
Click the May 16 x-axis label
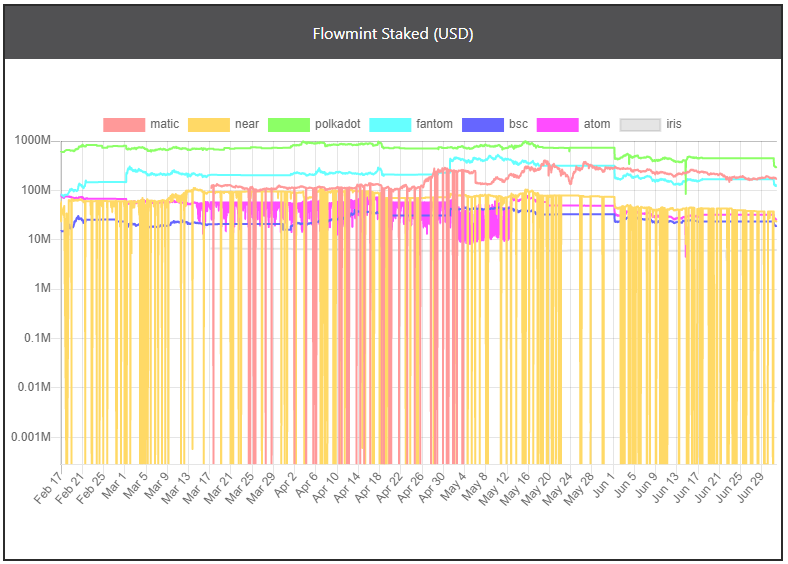(x=515, y=489)
